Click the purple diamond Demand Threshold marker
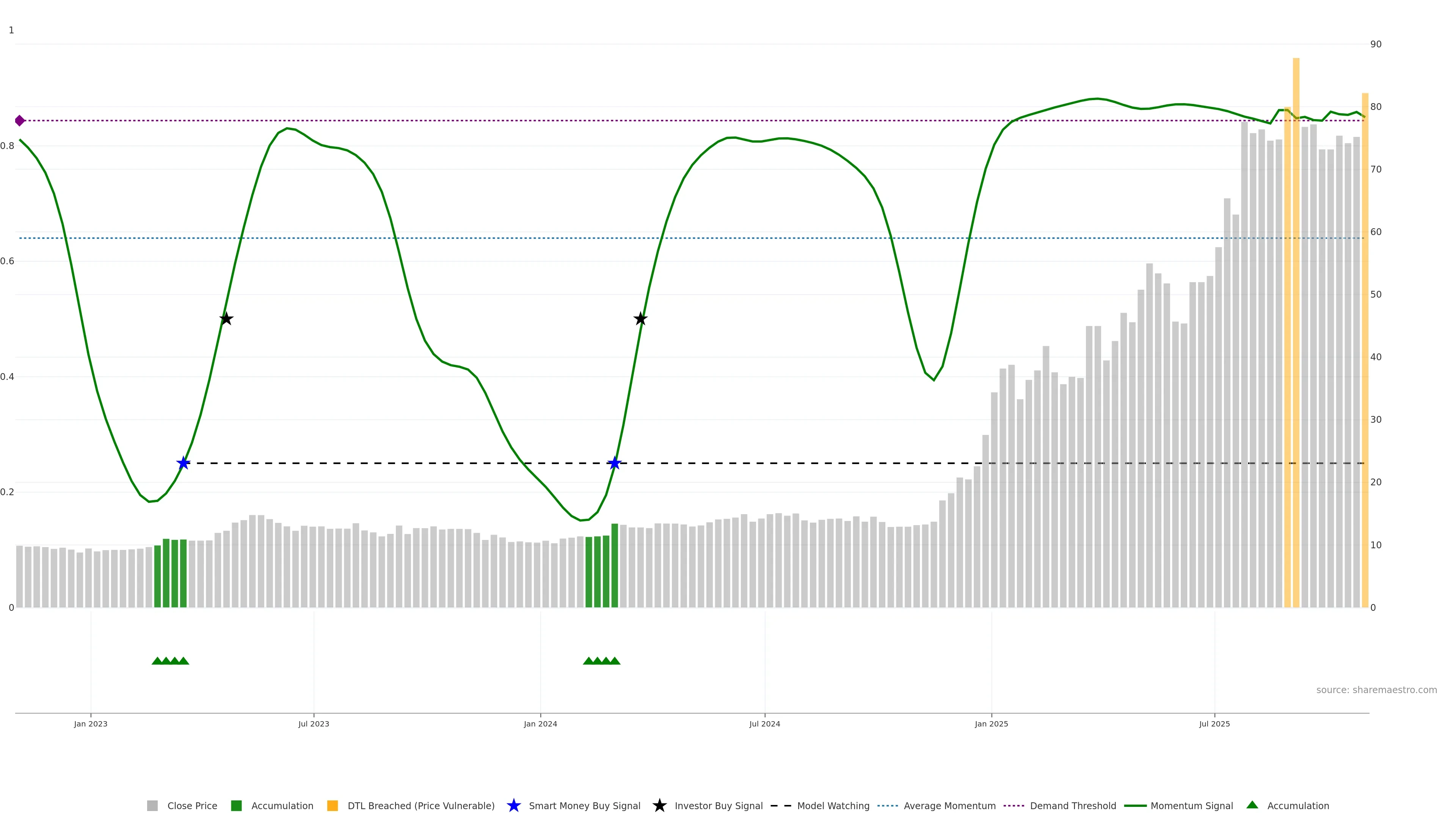 coord(20,121)
